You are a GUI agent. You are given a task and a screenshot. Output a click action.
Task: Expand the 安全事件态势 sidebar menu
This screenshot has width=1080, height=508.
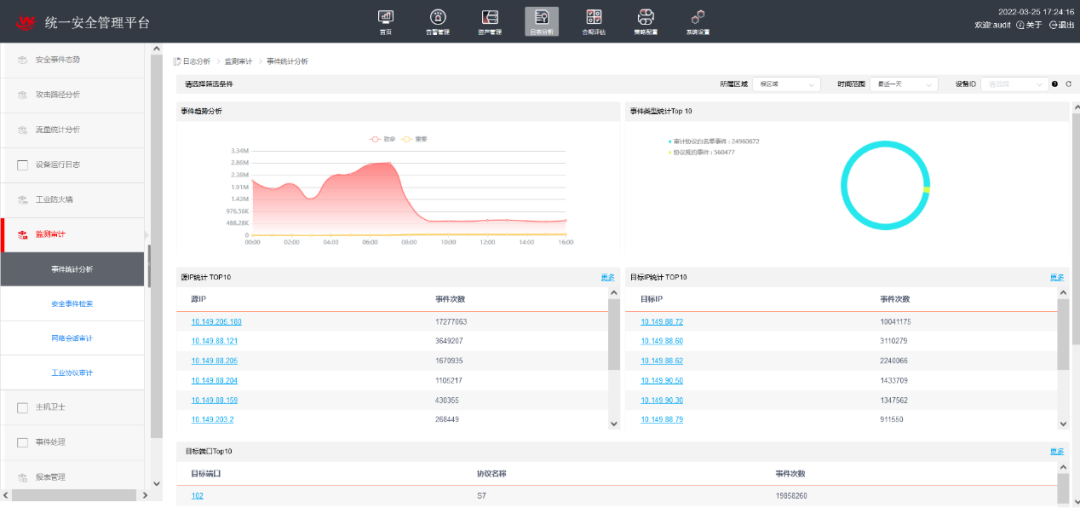click(x=72, y=60)
